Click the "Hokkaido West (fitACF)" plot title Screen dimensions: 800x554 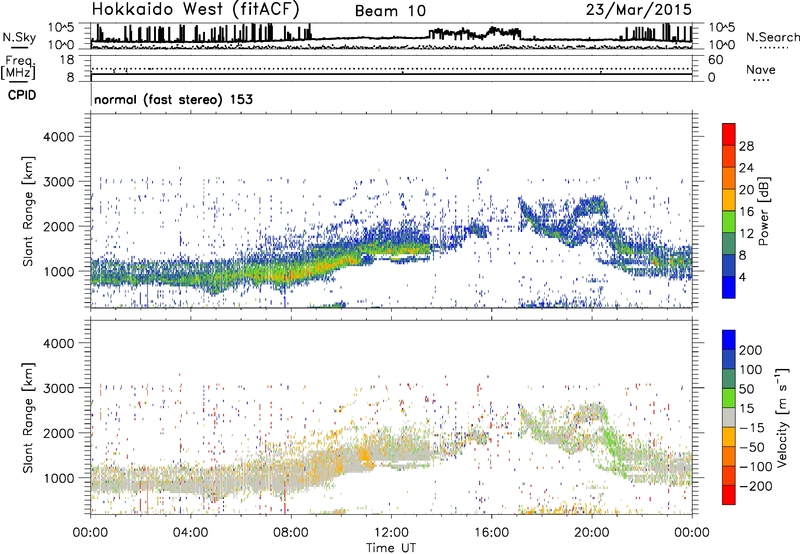click(x=195, y=10)
